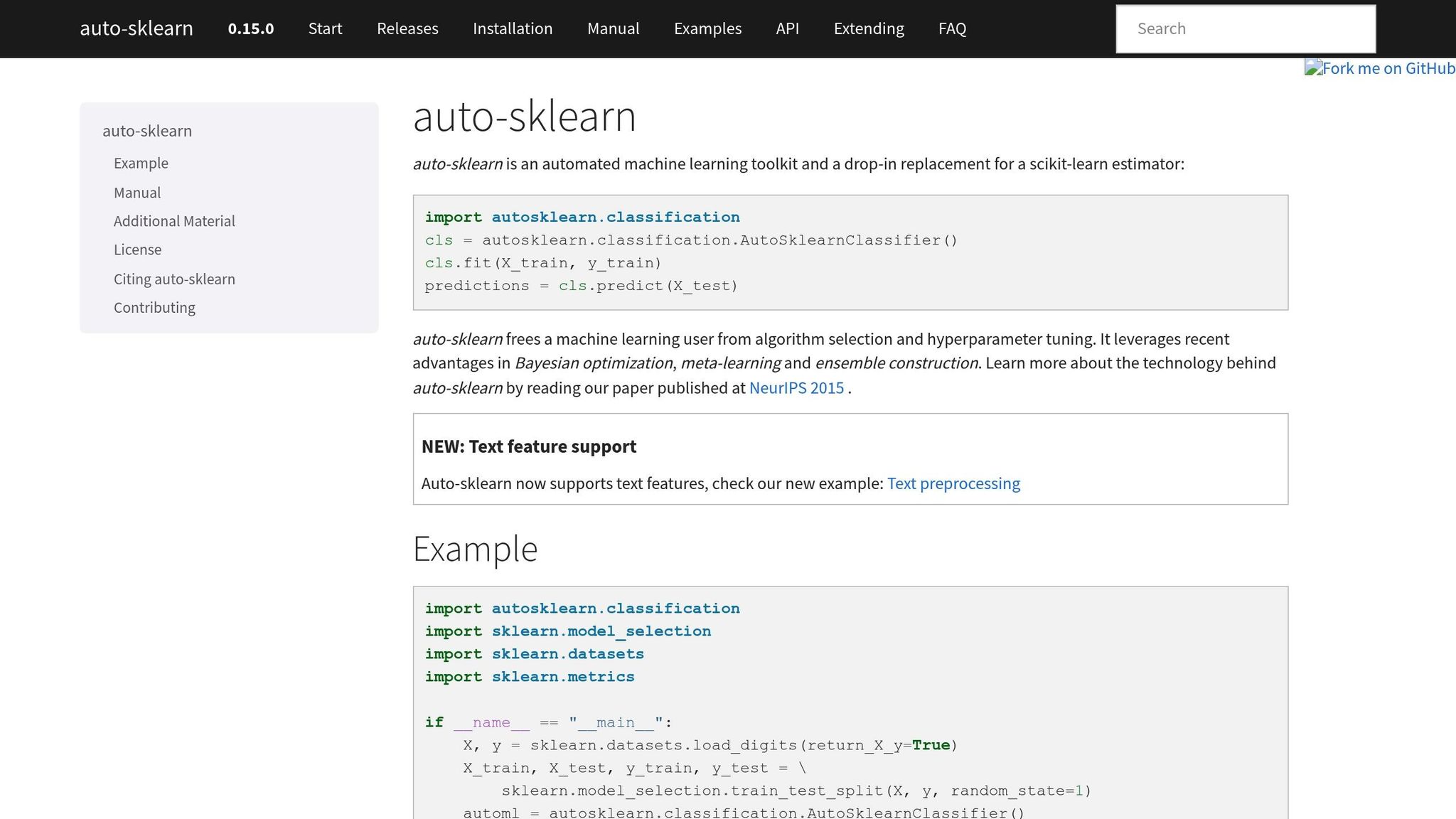Click the ensemble construction italic text
Screen dimensions: 1456x819
click(x=896, y=363)
